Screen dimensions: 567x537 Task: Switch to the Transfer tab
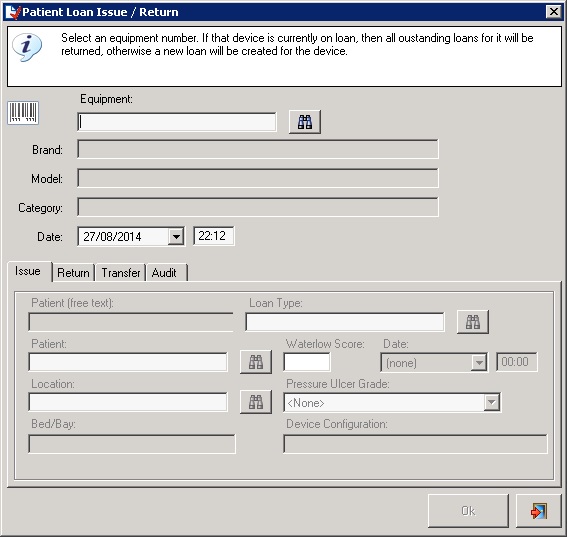121,273
